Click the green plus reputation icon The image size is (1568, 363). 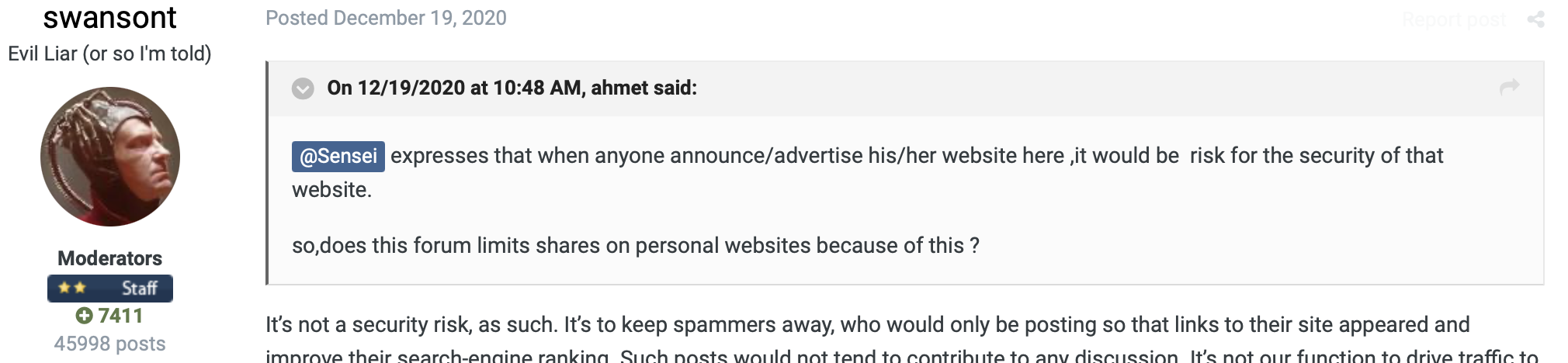pos(84,316)
